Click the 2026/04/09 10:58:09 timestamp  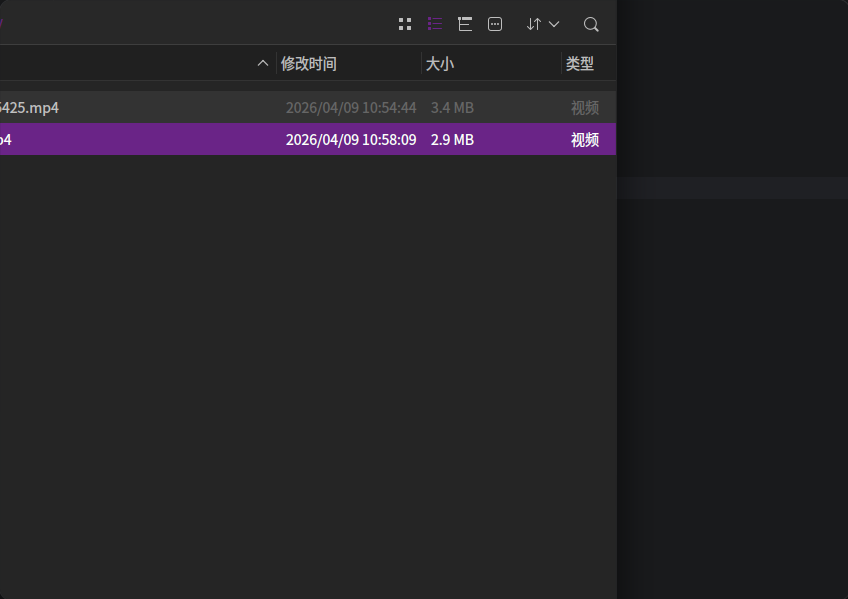[x=351, y=139]
